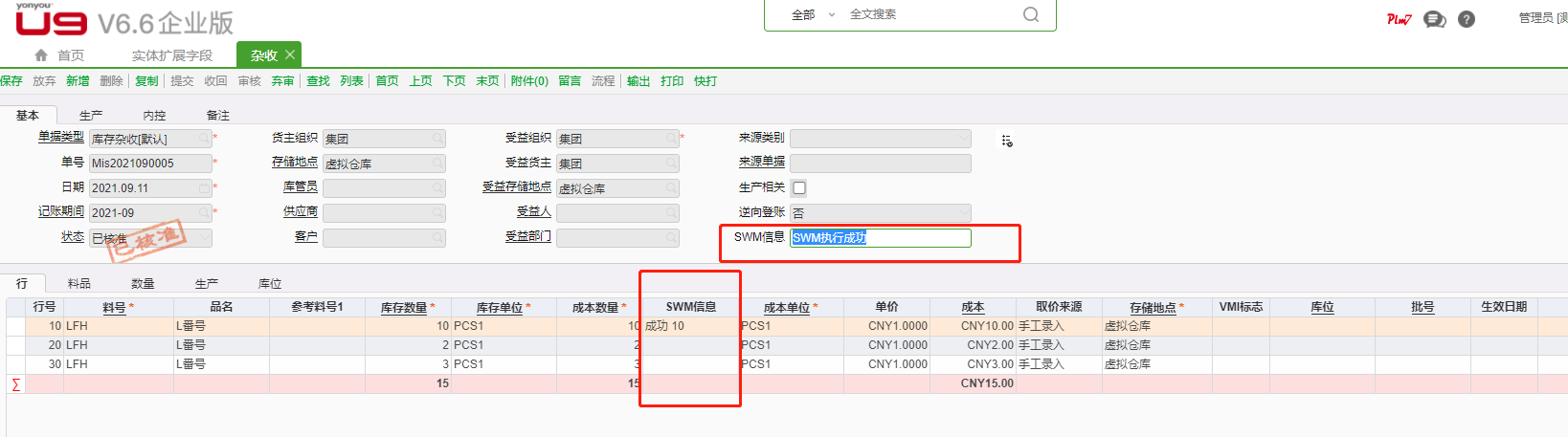Click the list settings icon beside 来源类别

point(1007,141)
